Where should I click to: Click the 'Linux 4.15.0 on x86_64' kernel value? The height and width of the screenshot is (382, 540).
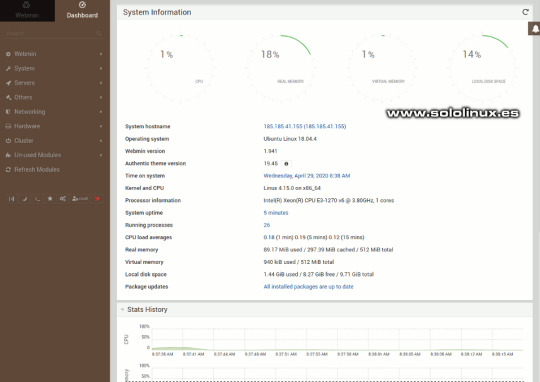click(292, 188)
